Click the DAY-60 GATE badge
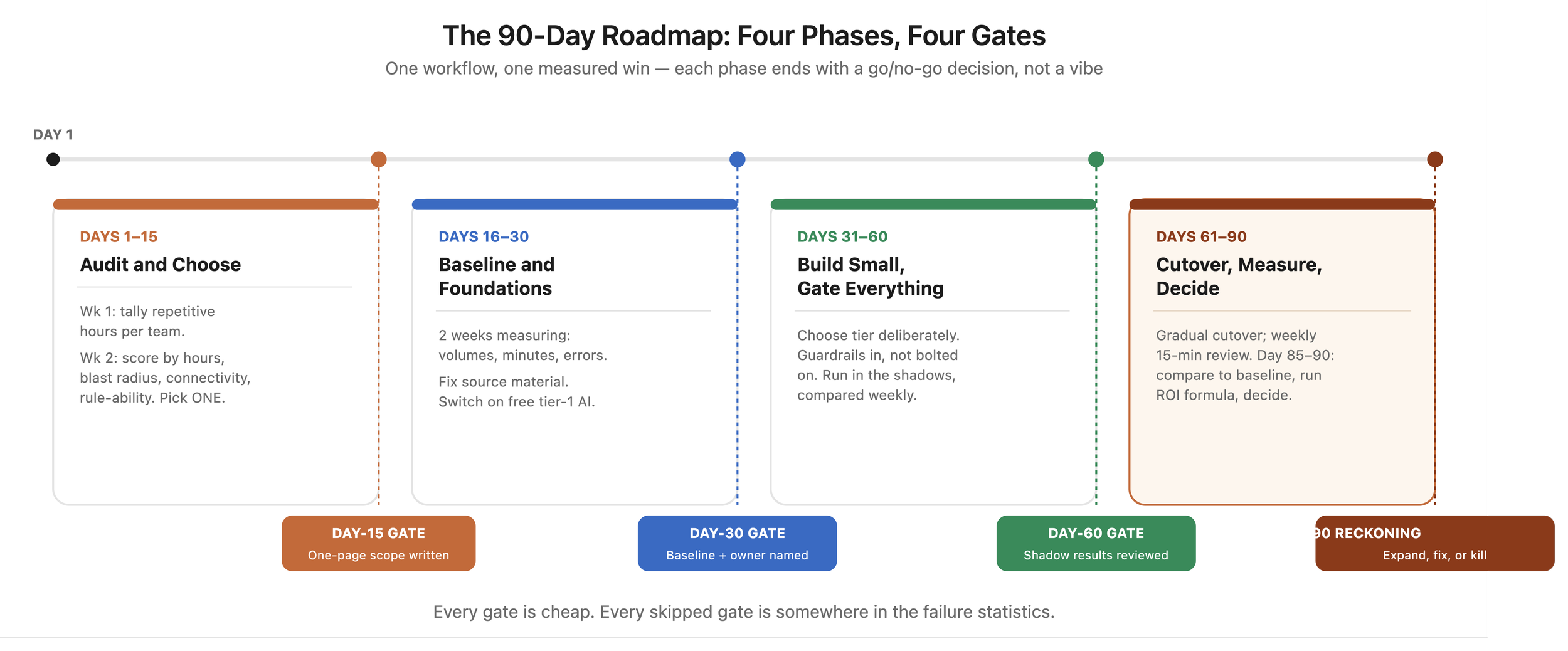This screenshot has width=1568, height=651. coord(1096,543)
